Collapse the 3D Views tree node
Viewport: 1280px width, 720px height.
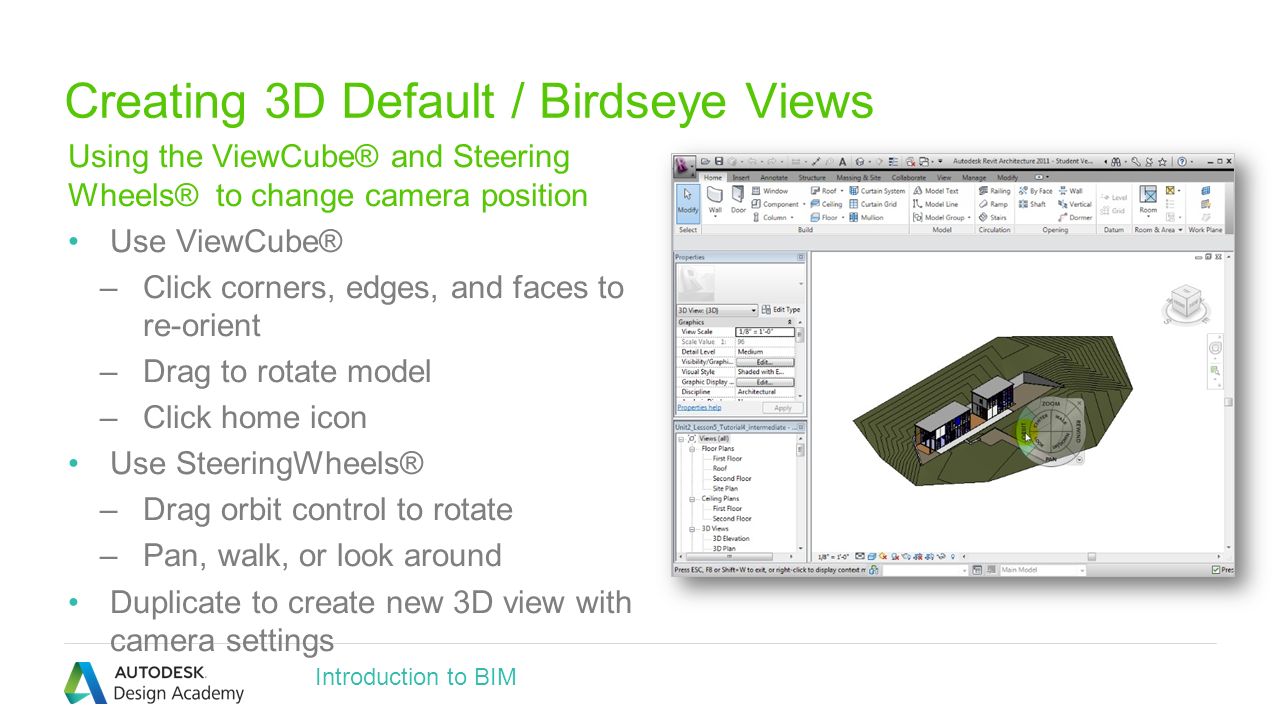click(692, 529)
